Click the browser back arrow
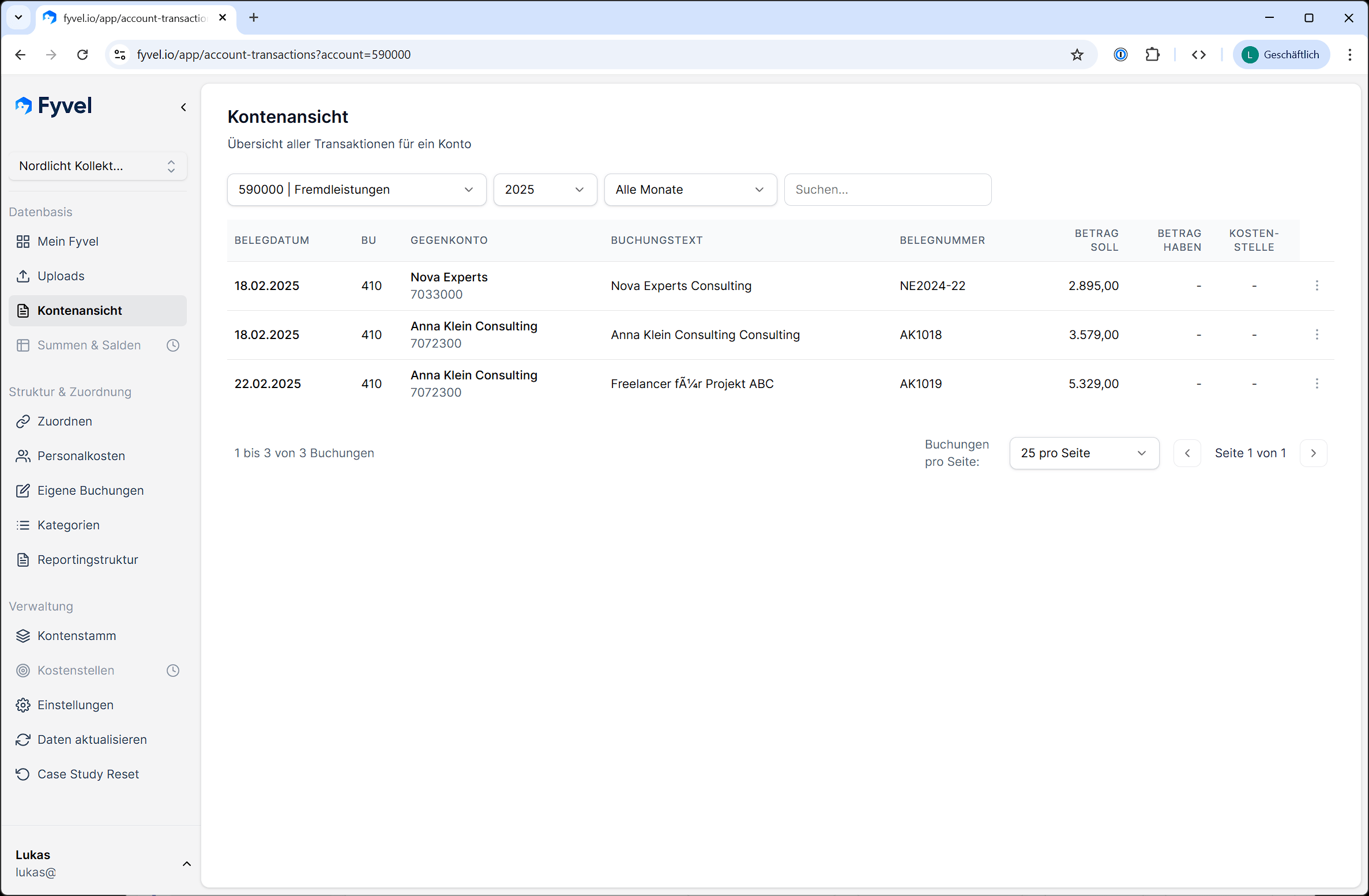1369x896 pixels. (20, 55)
